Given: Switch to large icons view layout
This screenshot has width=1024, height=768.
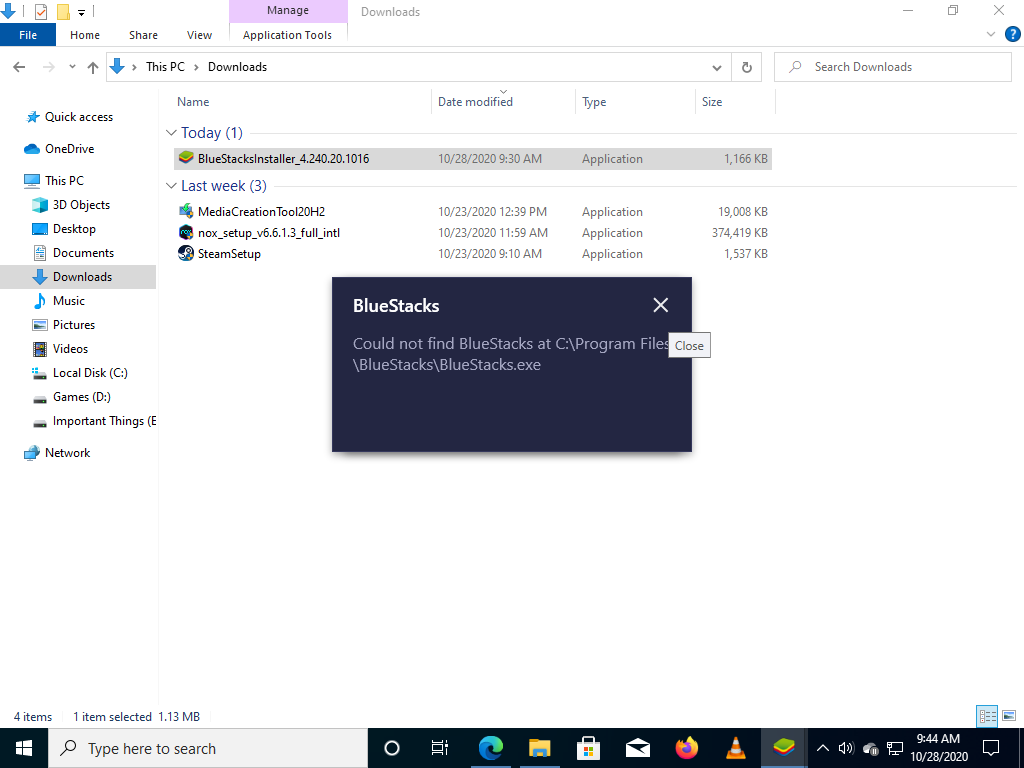Looking at the screenshot, I should [x=1009, y=716].
